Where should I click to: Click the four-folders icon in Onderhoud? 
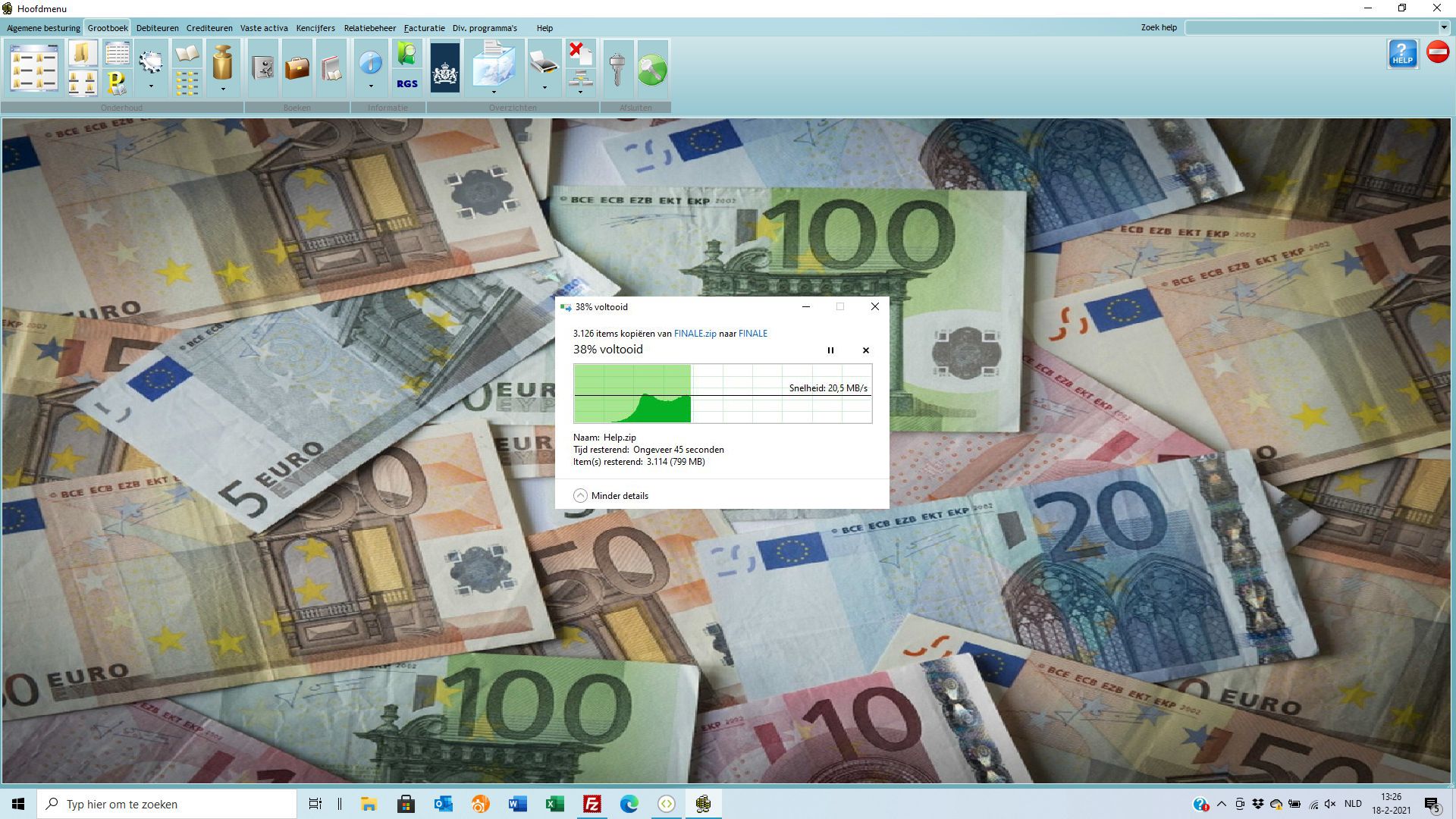point(83,82)
